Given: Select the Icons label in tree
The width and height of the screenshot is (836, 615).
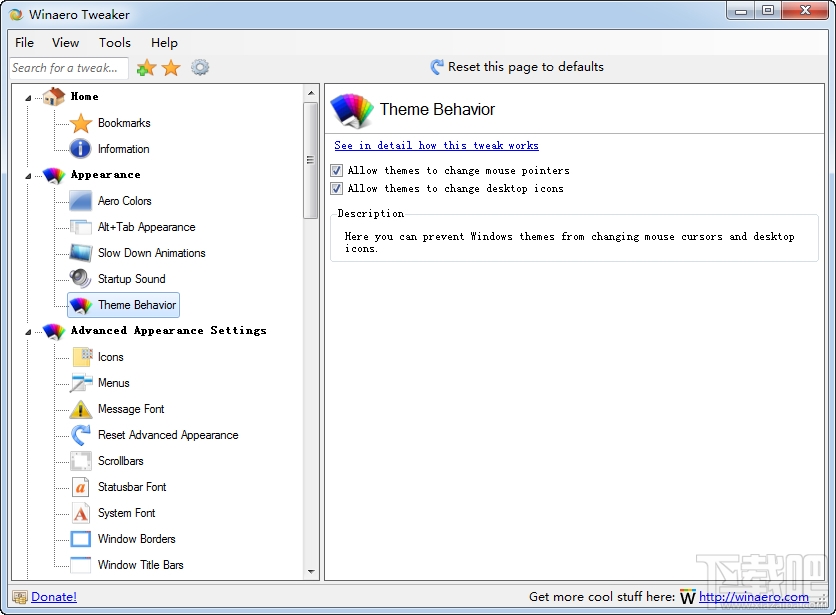Looking at the screenshot, I should pos(110,357).
